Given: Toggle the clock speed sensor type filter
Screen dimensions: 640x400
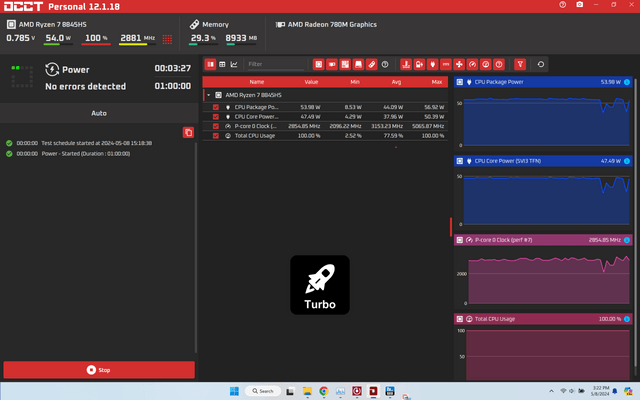Looking at the screenshot, I should (472, 64).
